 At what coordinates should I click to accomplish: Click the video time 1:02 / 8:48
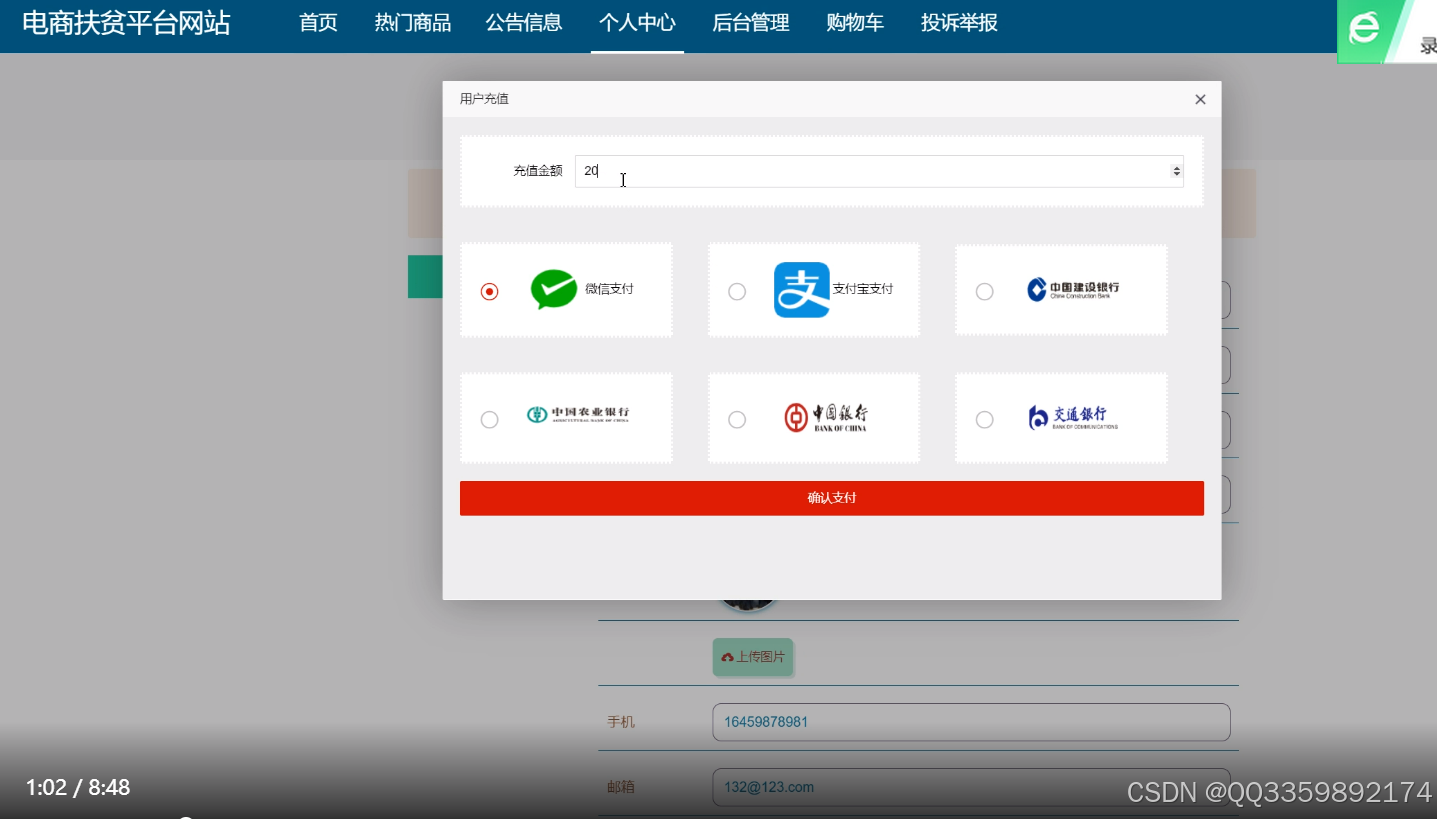point(78,788)
